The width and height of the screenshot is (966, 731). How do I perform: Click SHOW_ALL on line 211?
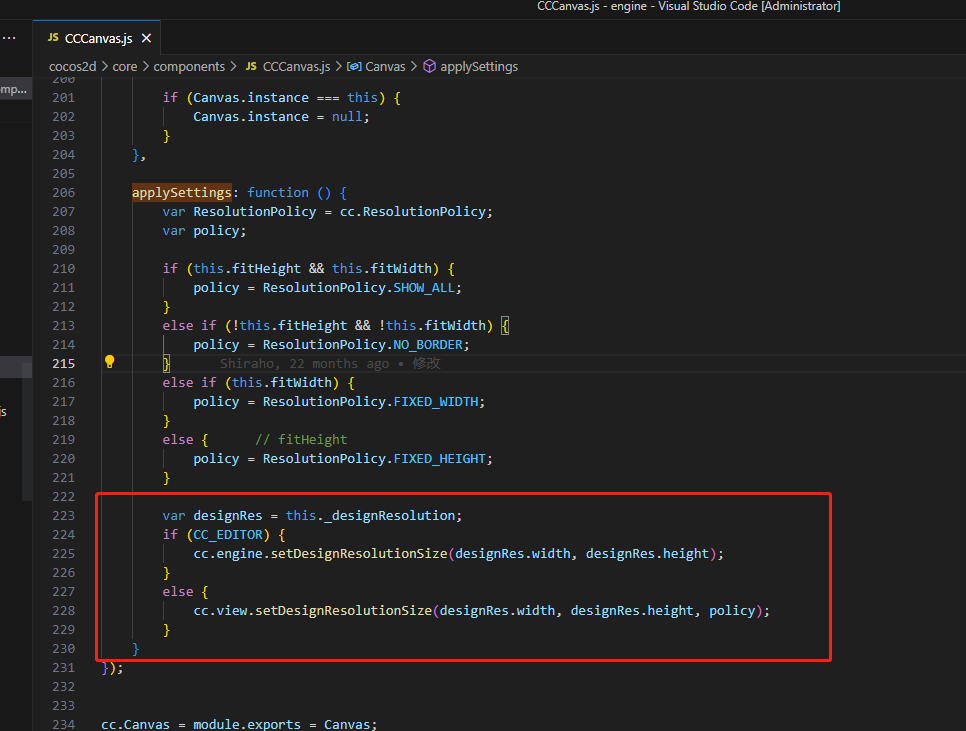pyautogui.click(x=424, y=288)
